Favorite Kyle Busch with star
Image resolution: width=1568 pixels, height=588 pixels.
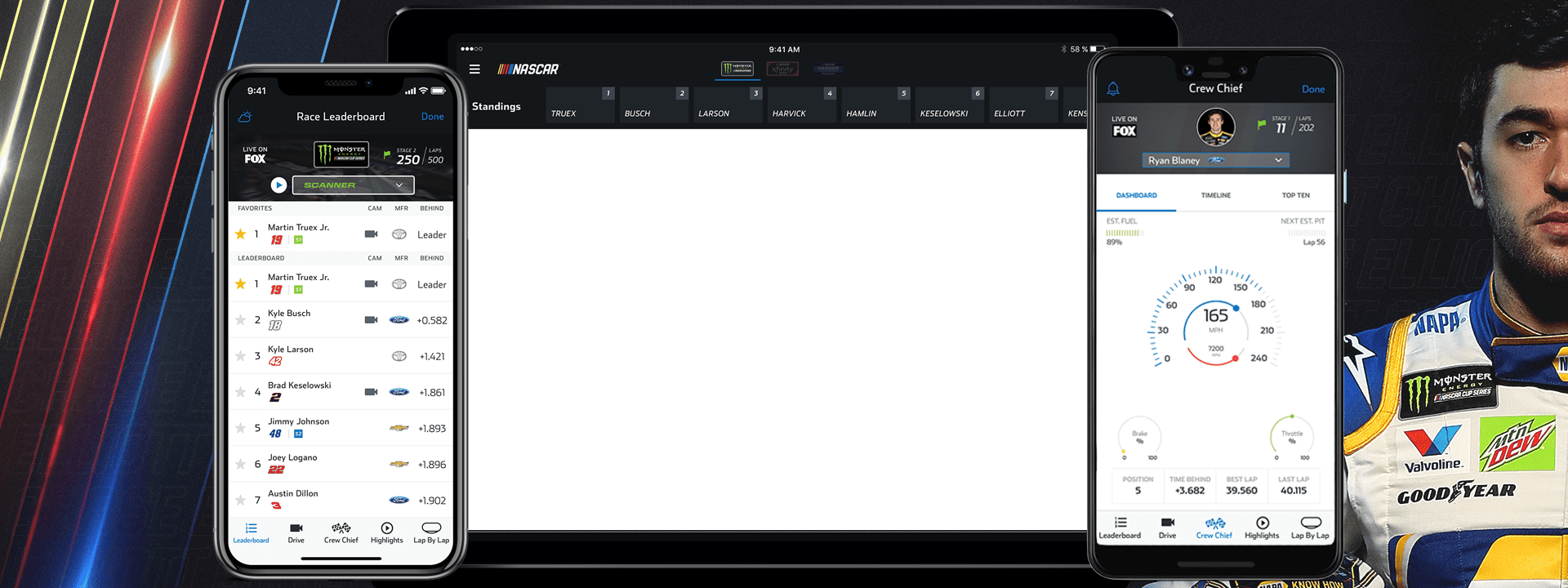point(240,320)
